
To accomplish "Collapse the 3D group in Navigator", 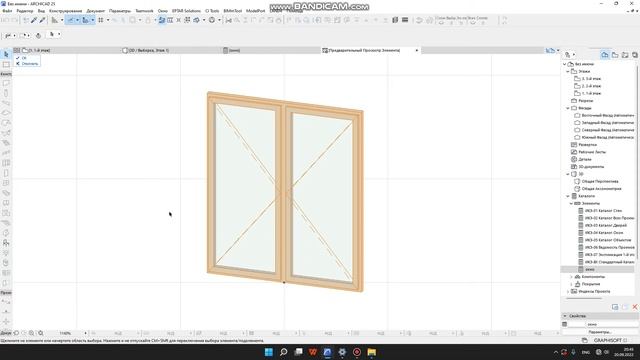I will pyautogui.click(x=568, y=174).
